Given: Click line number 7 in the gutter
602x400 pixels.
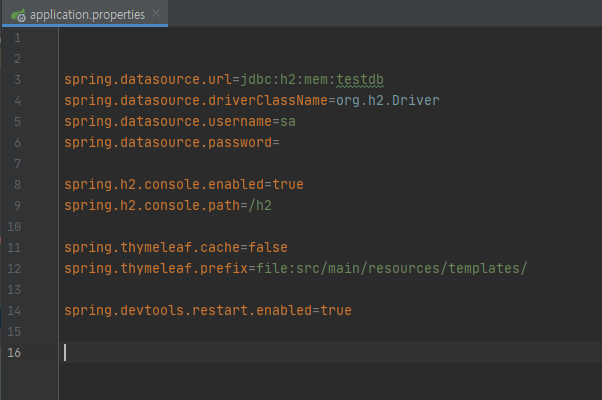Looking at the screenshot, I should click(17, 164).
